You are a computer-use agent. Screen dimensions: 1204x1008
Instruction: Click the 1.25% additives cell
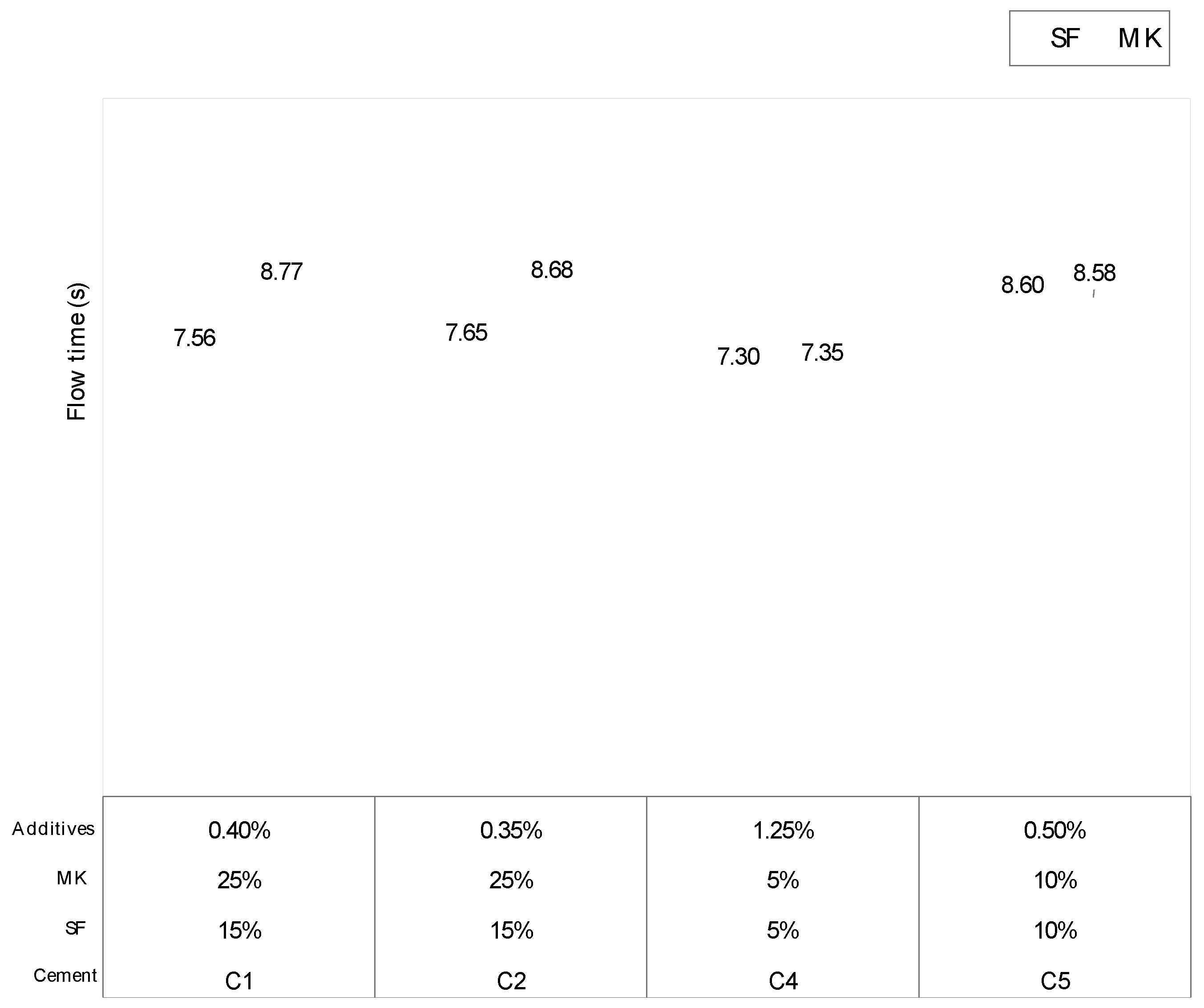(x=783, y=831)
